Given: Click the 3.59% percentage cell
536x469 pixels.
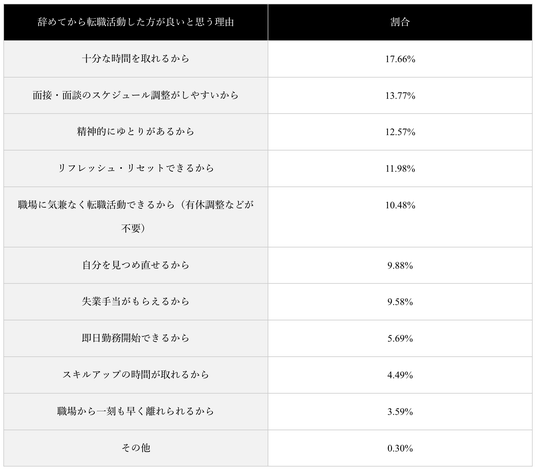Looking at the screenshot, I should [x=400, y=411].
